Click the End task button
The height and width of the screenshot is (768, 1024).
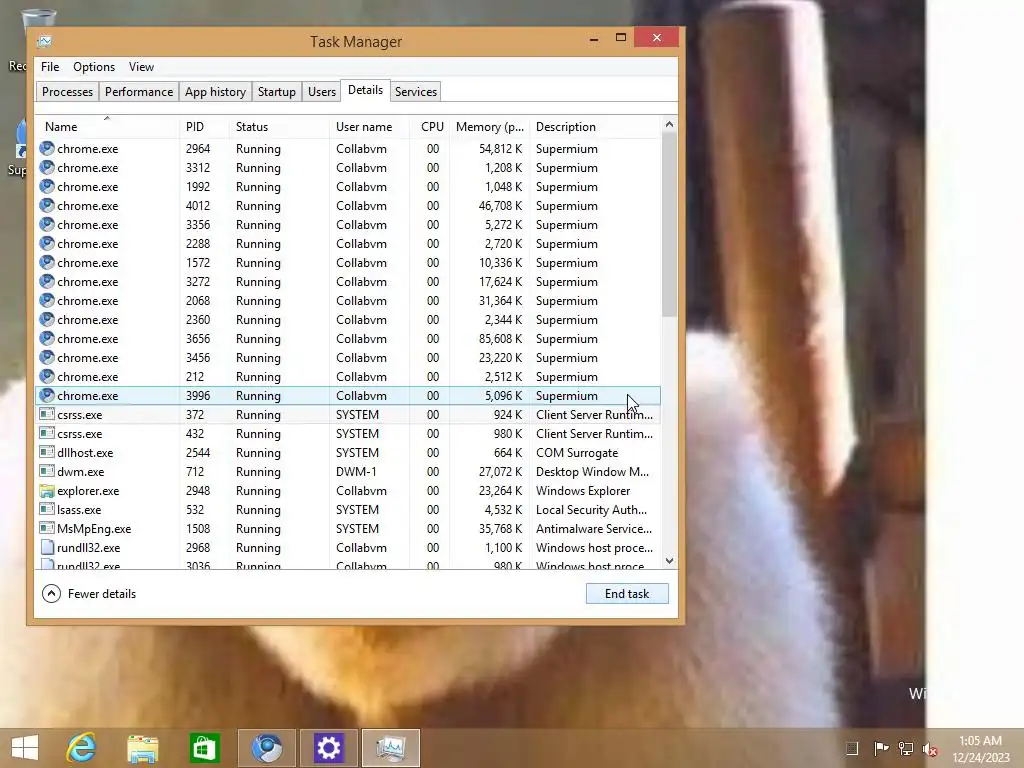pos(627,594)
